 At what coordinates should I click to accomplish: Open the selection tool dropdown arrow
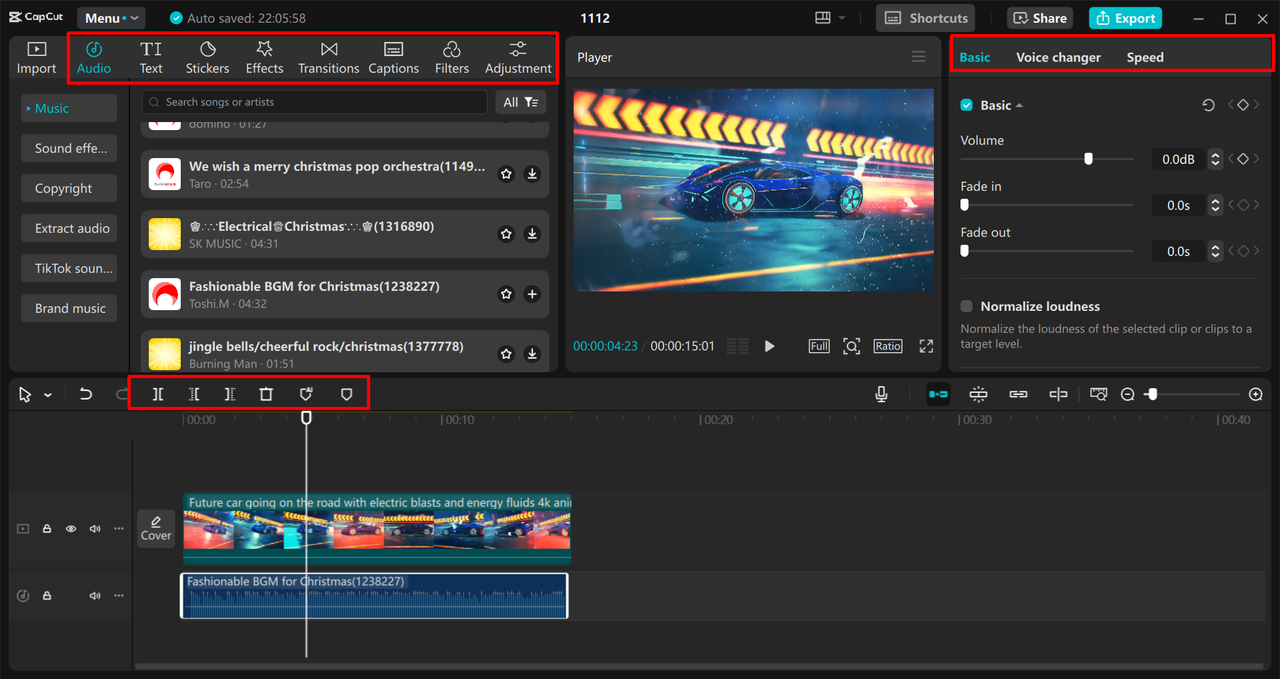[48, 395]
